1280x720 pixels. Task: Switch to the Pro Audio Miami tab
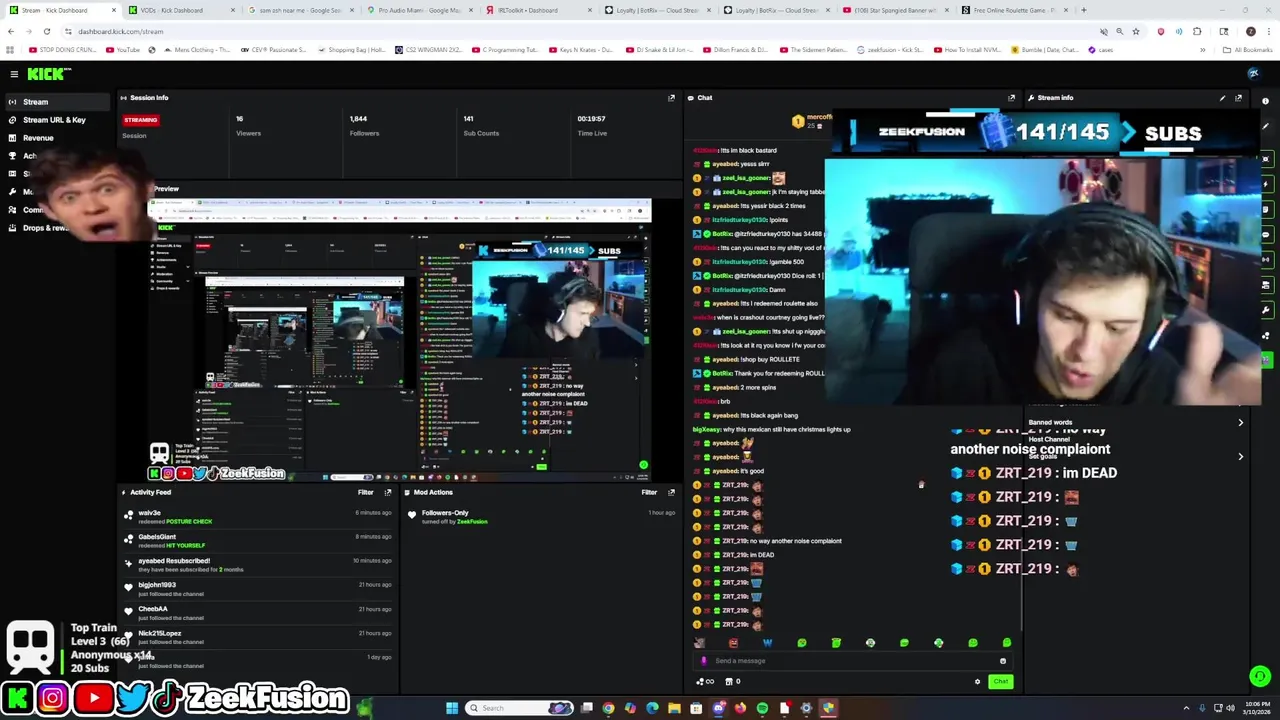(x=420, y=10)
